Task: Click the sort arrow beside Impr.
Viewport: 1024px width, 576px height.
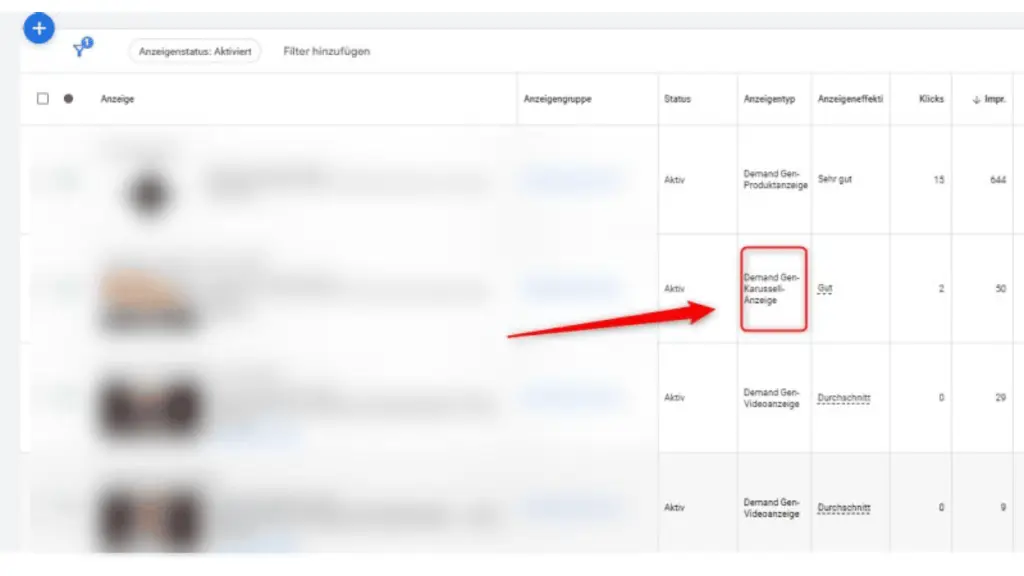Action: pos(978,98)
